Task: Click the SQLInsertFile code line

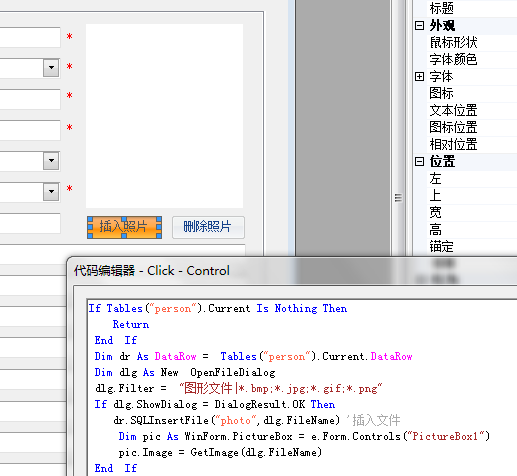Action: (257, 420)
